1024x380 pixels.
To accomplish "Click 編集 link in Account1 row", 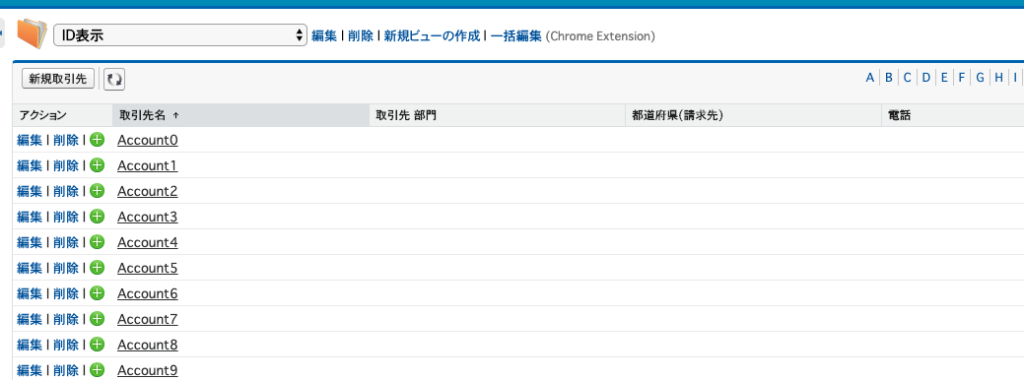I will coord(29,165).
